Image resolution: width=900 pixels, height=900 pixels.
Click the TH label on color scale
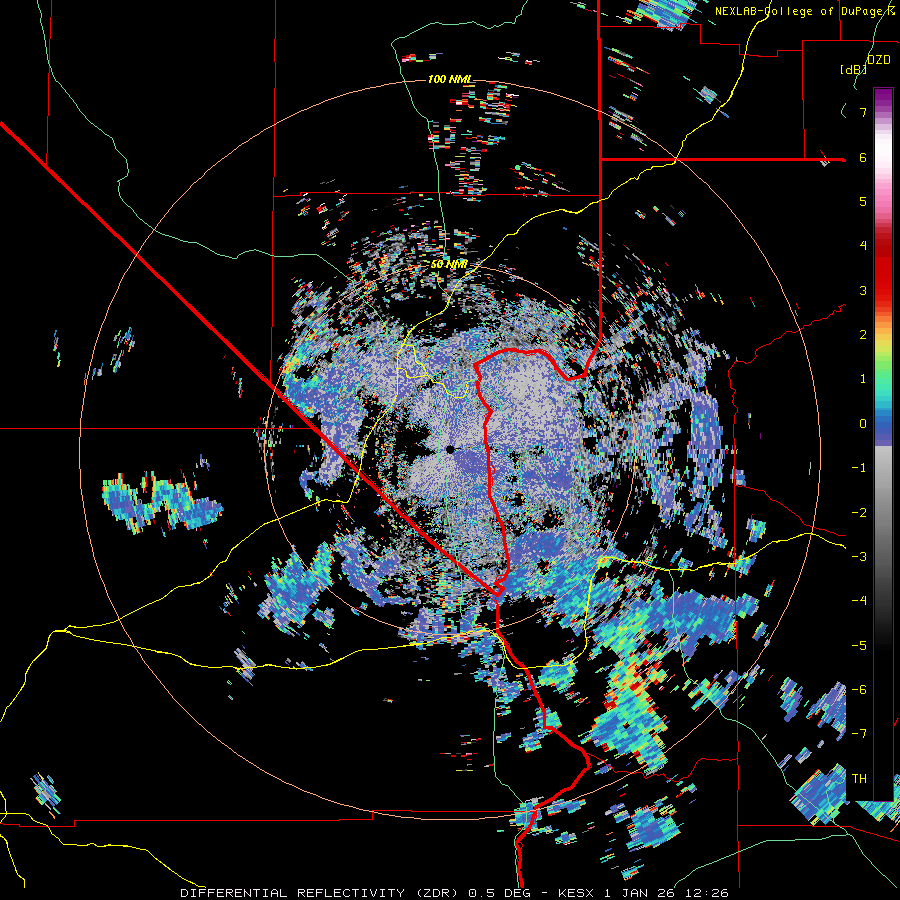[859, 779]
